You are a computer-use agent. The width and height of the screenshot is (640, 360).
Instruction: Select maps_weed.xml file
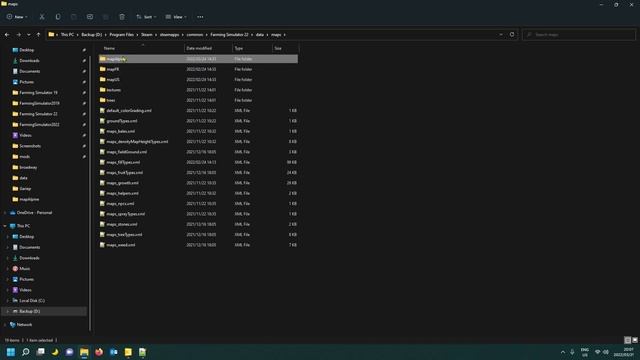pos(198,245)
